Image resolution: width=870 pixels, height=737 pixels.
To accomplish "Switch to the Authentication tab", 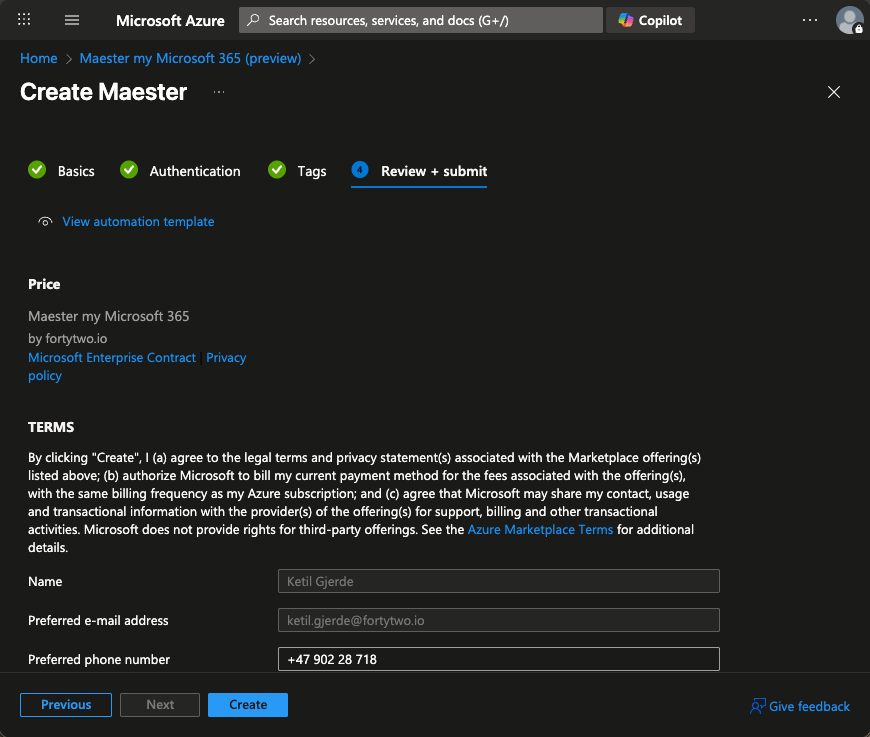I will [x=194, y=171].
